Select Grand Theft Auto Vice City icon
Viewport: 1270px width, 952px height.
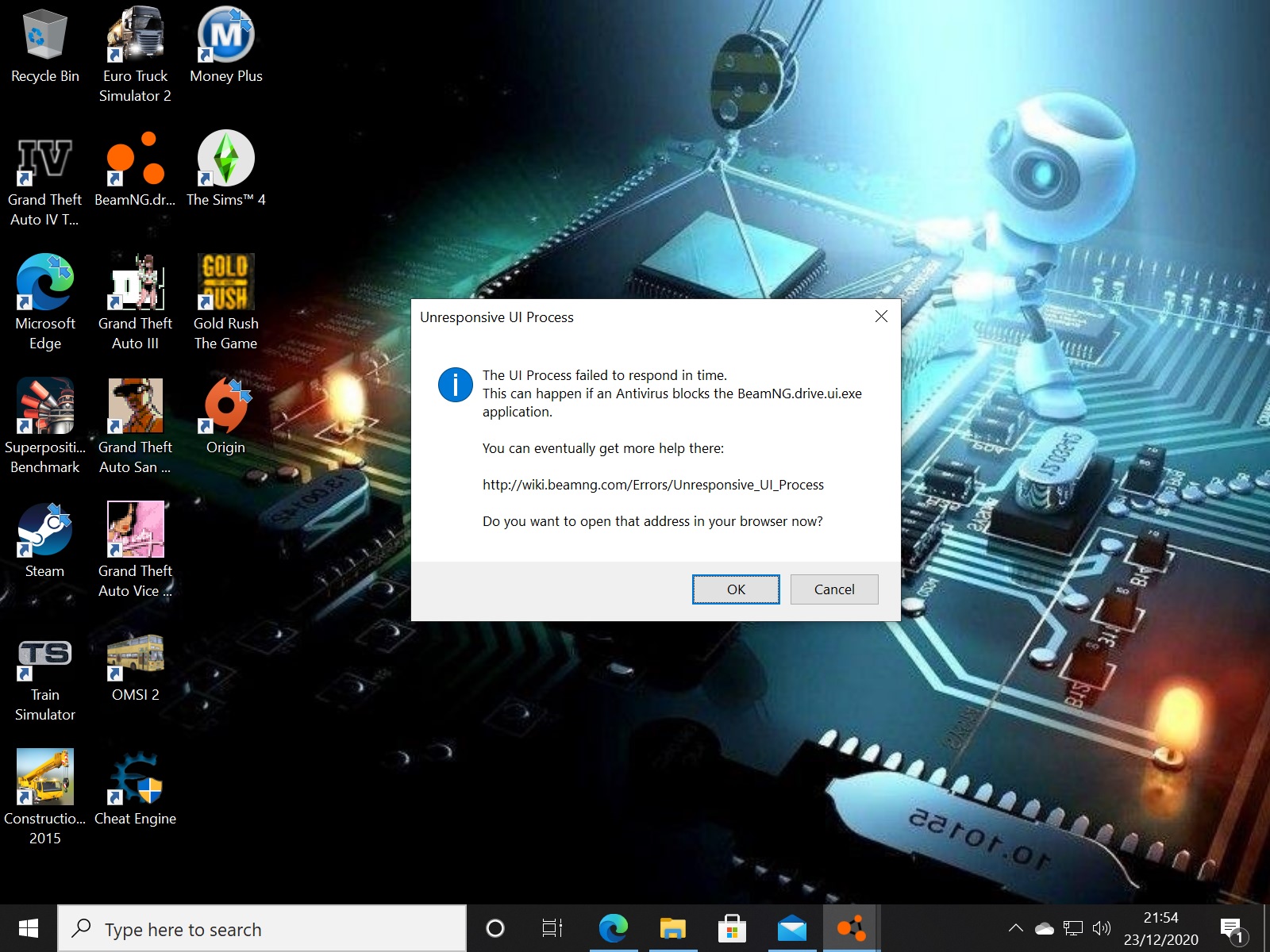(135, 551)
